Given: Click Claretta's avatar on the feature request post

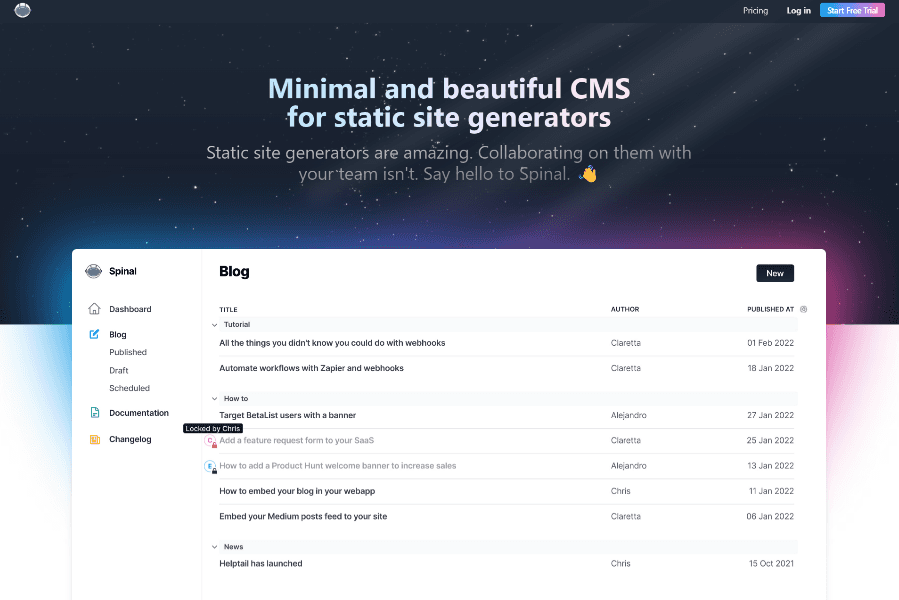Looking at the screenshot, I should pos(210,440).
